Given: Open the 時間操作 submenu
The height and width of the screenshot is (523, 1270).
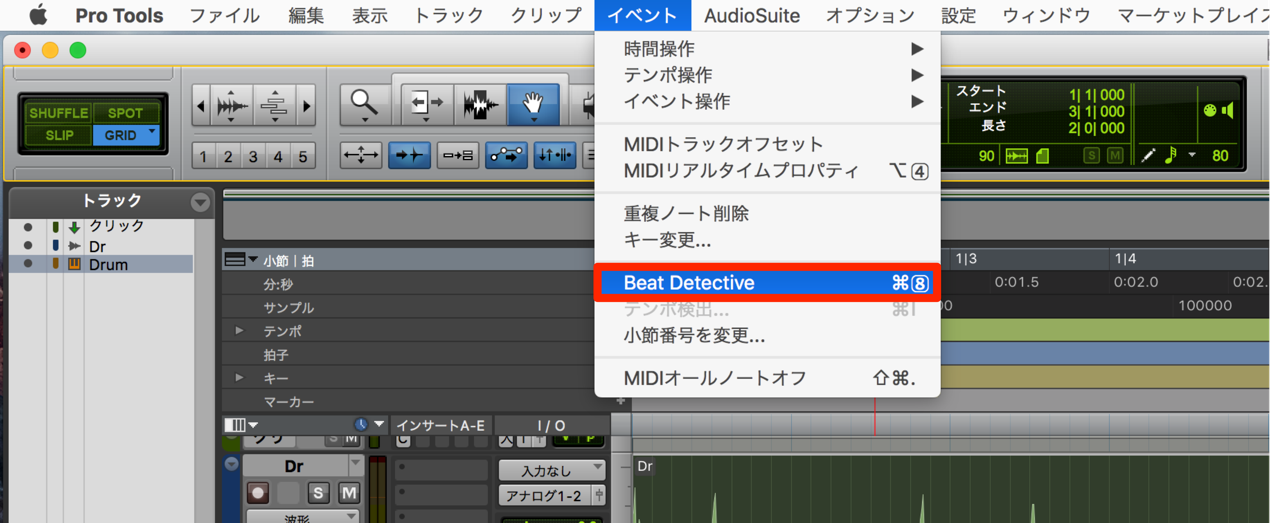Looking at the screenshot, I should 768,49.
